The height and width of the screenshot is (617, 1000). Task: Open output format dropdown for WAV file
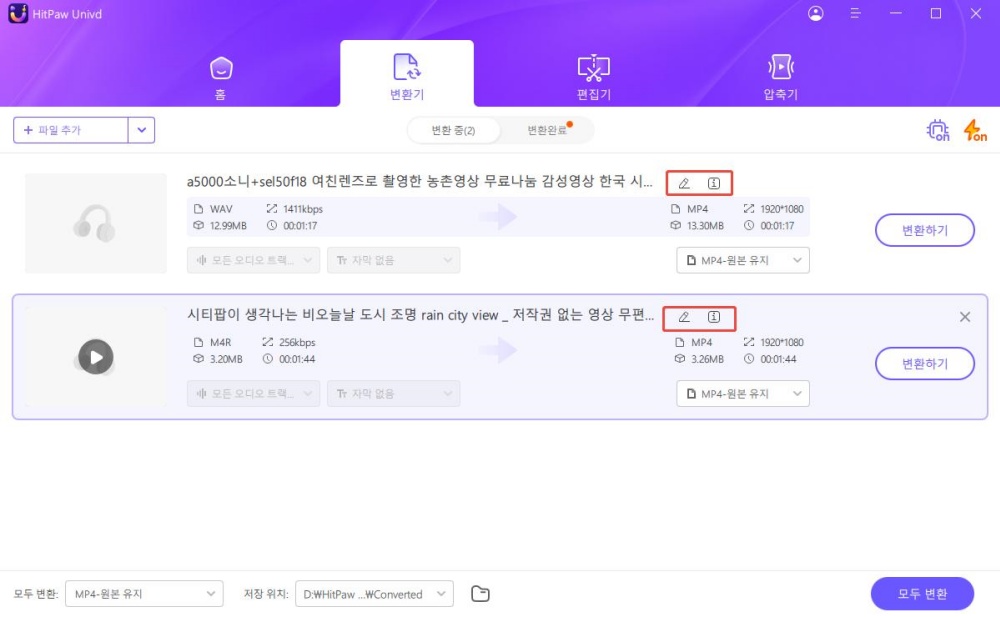(743, 260)
